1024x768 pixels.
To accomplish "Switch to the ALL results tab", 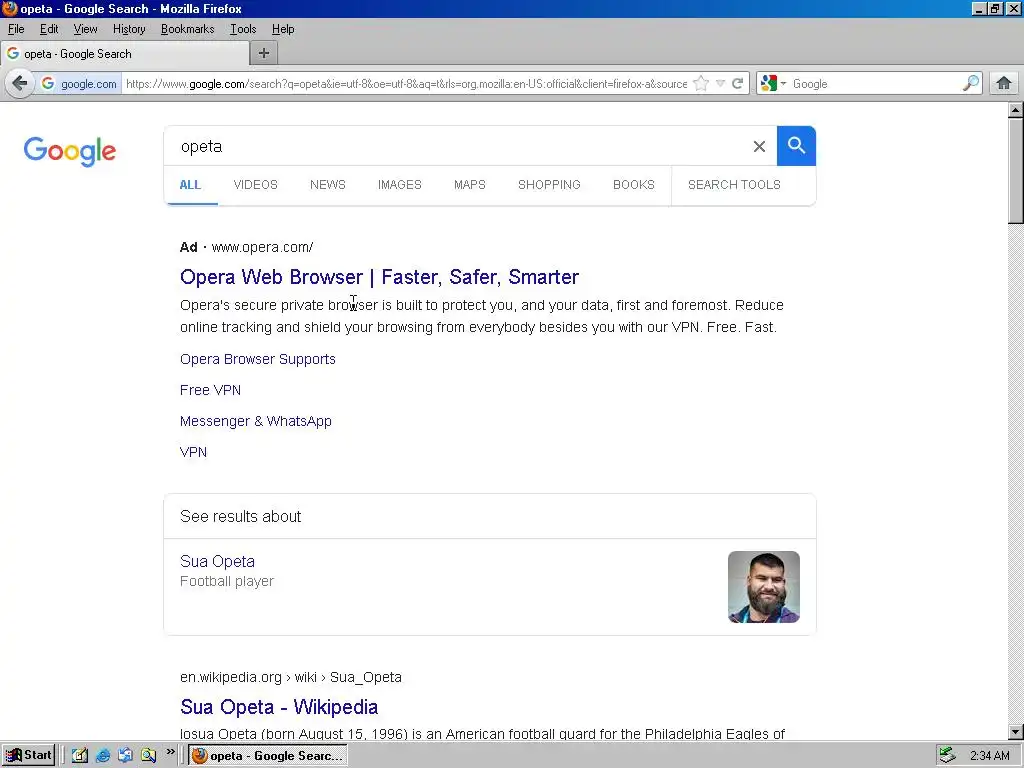I will click(x=190, y=185).
